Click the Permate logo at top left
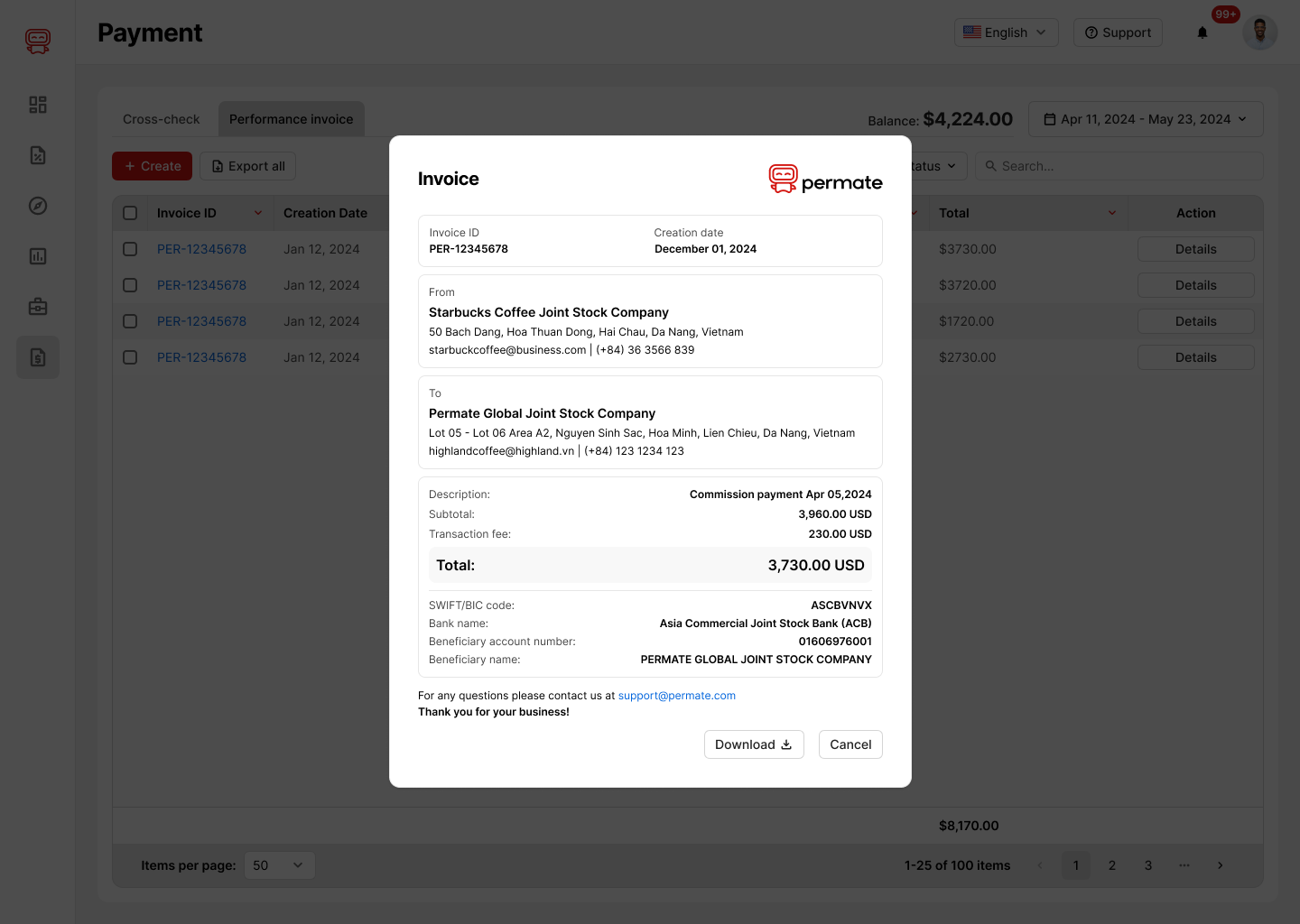 (x=37, y=41)
